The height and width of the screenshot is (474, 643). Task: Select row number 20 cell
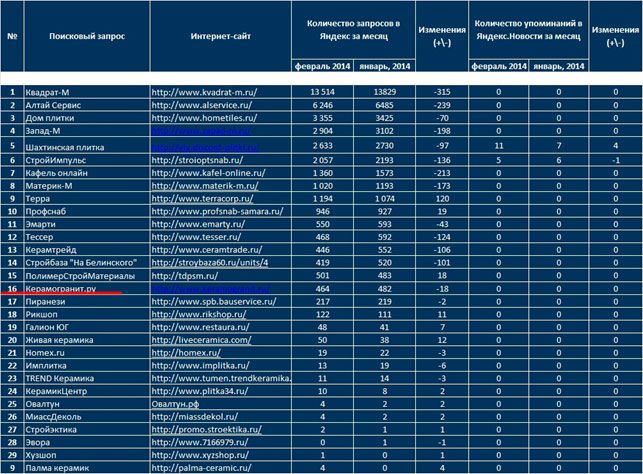[12, 340]
